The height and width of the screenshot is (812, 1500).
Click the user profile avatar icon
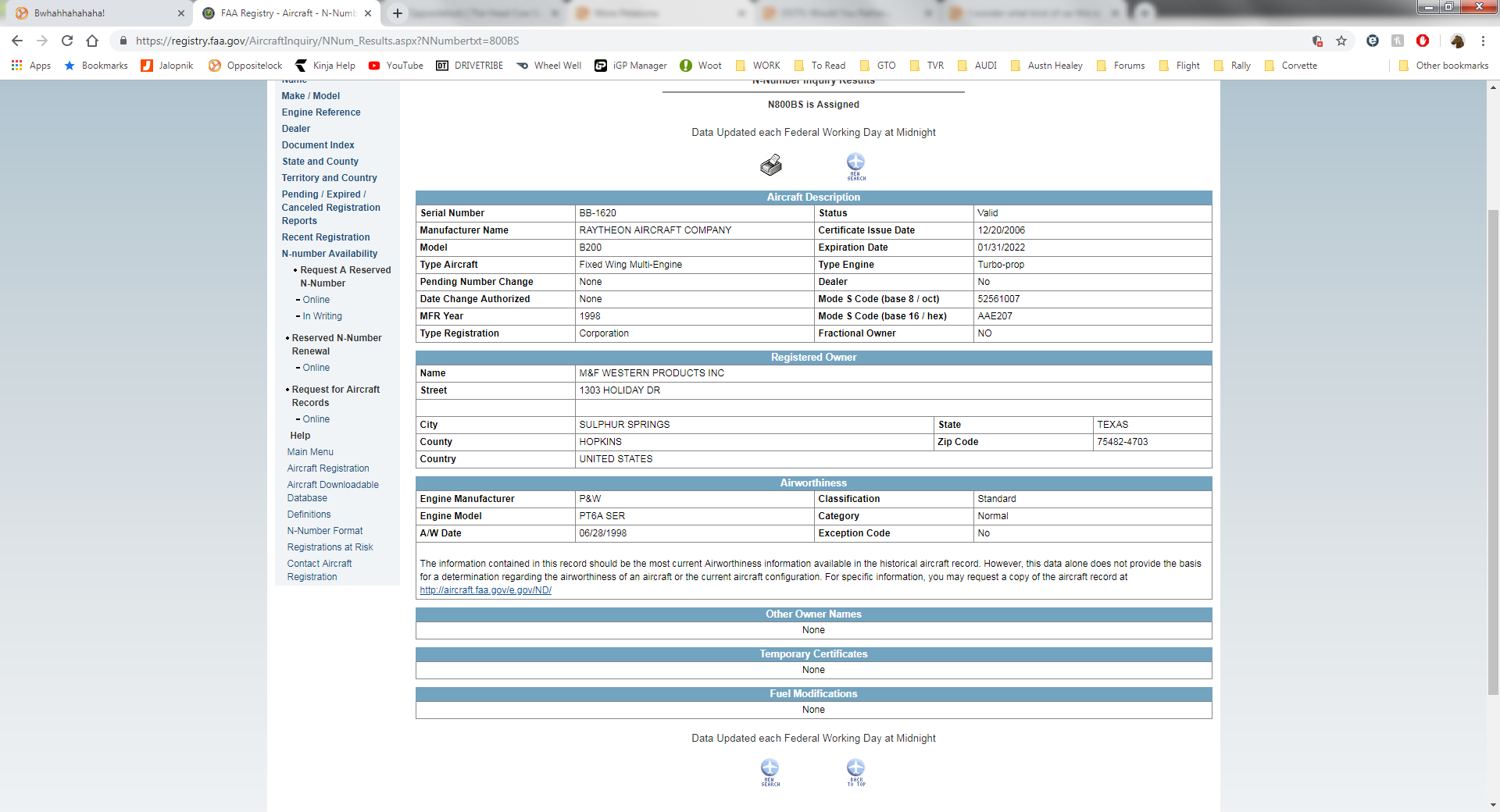(1457, 41)
